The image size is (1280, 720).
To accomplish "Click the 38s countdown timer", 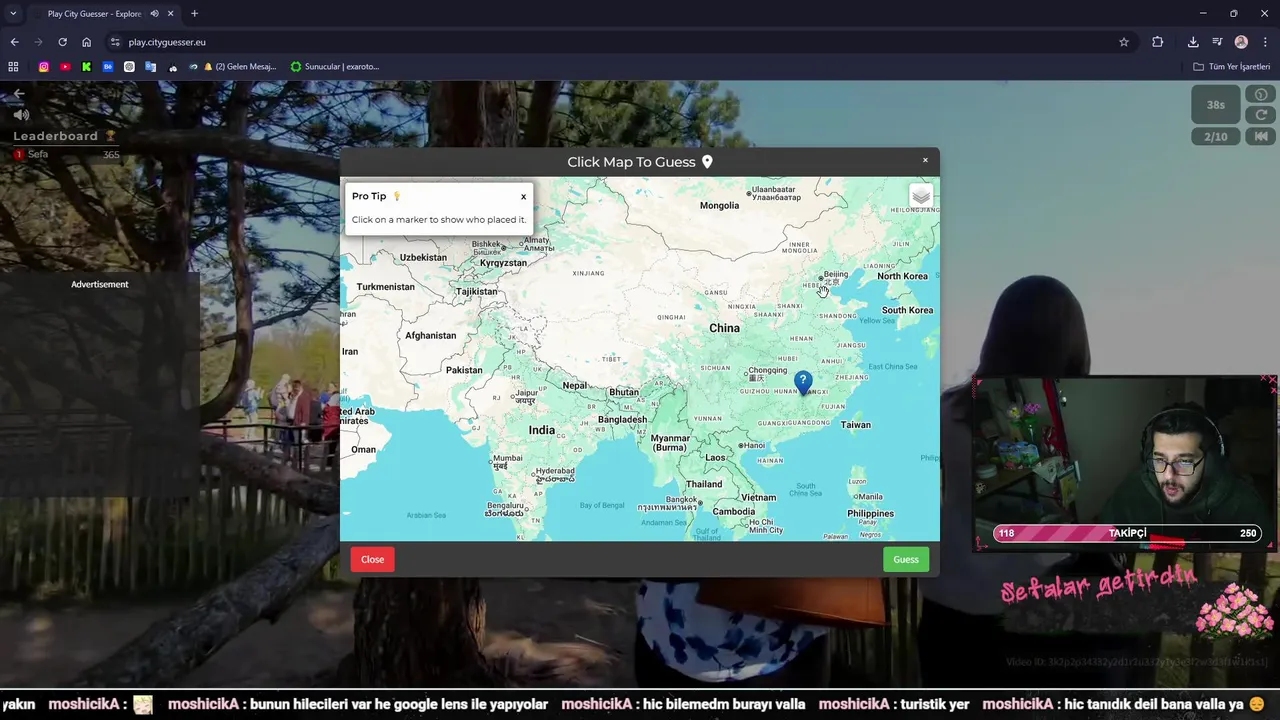I will pyautogui.click(x=1216, y=104).
